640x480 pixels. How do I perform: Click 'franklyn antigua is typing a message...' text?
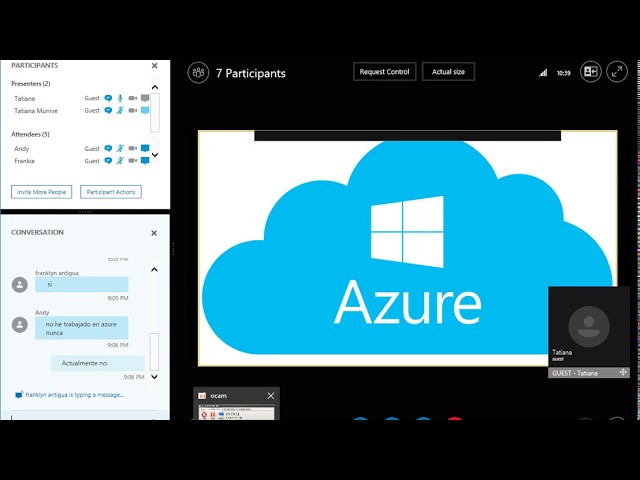75,395
